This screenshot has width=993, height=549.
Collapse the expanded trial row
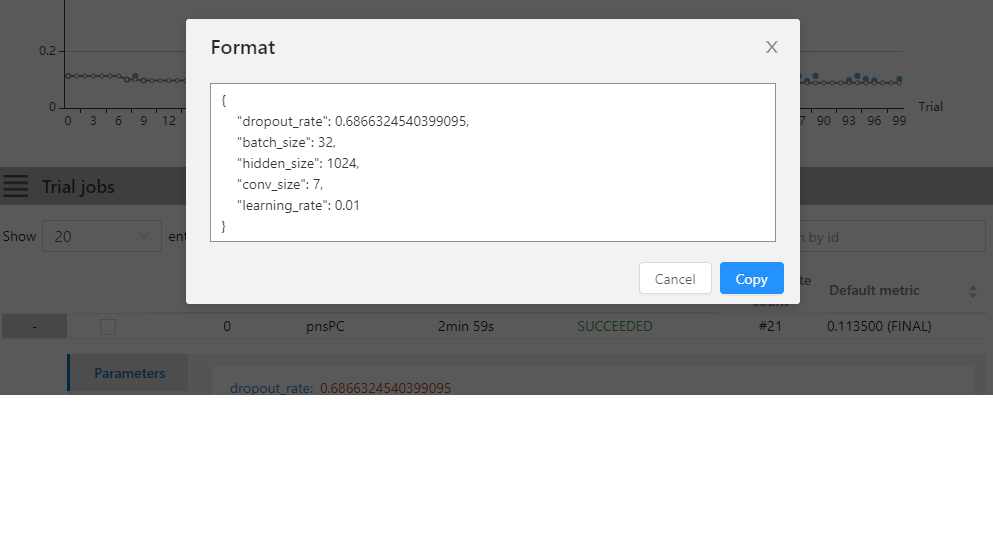(34, 326)
